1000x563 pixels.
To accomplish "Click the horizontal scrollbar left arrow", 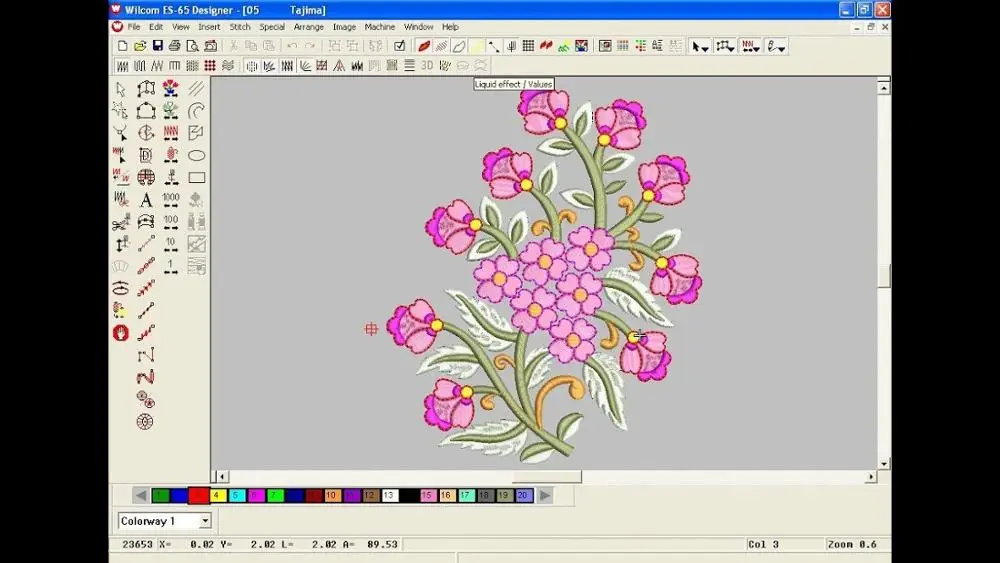I will click(221, 476).
